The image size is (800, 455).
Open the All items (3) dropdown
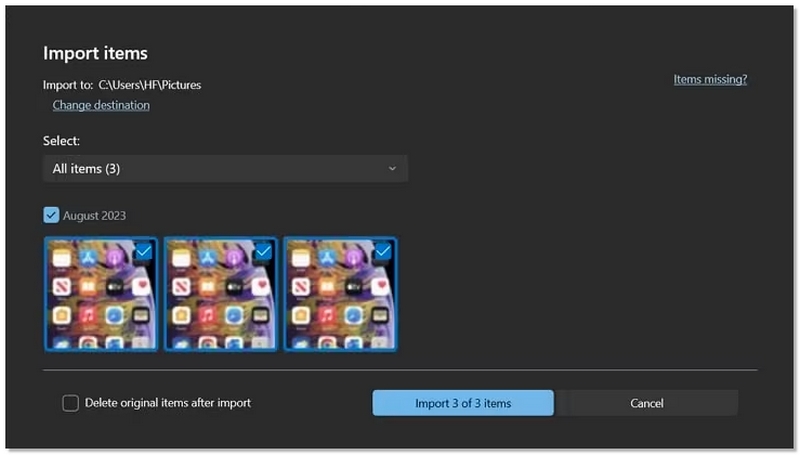click(225, 169)
